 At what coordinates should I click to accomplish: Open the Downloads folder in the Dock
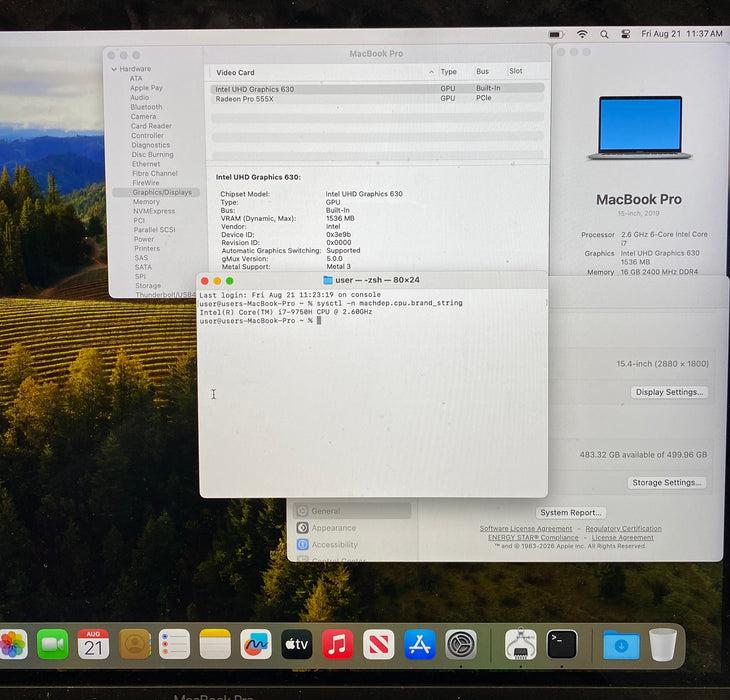(x=621, y=644)
